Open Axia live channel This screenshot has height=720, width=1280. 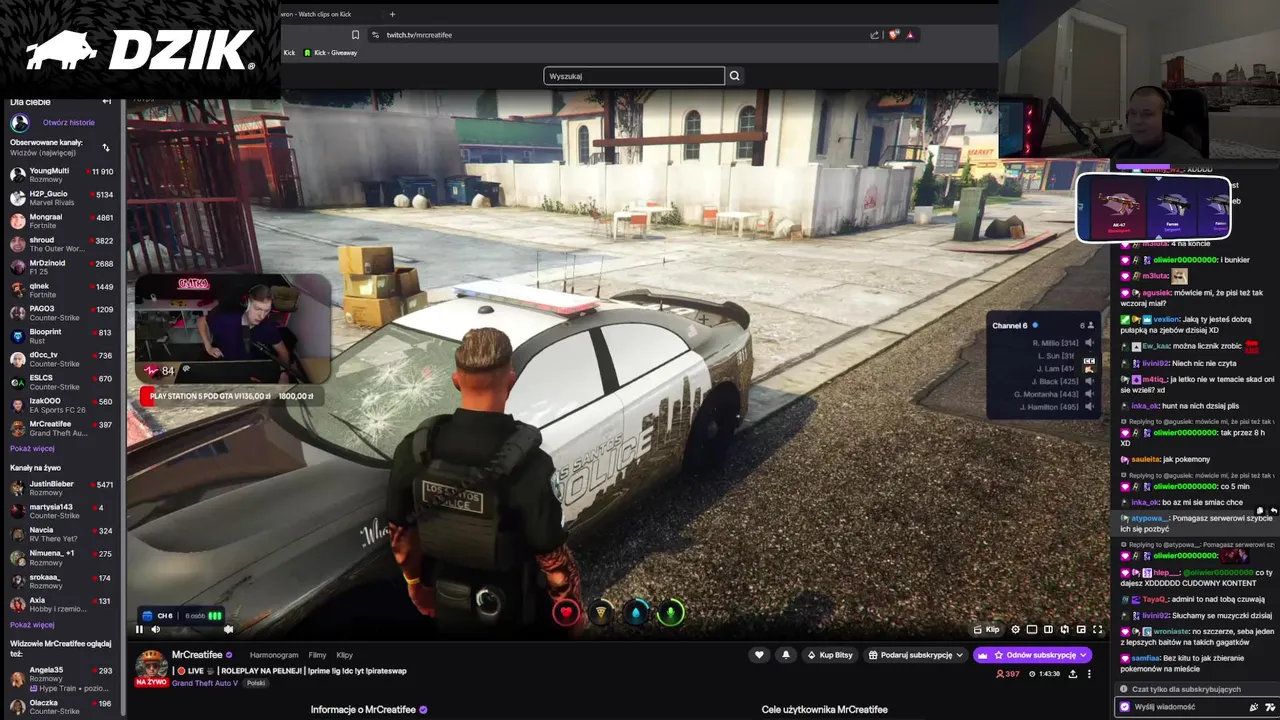coord(61,605)
